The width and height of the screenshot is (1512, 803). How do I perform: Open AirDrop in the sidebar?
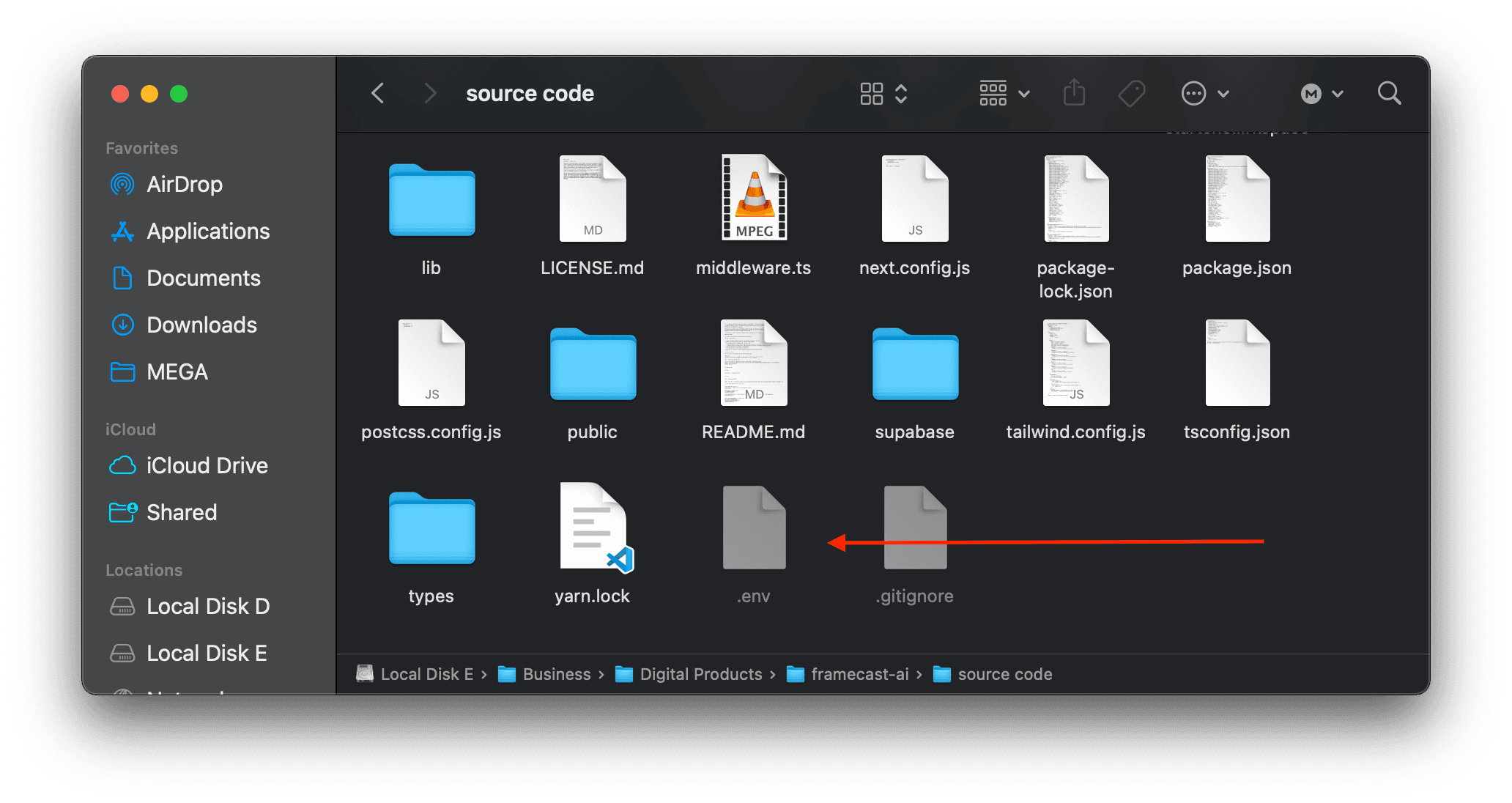184,184
